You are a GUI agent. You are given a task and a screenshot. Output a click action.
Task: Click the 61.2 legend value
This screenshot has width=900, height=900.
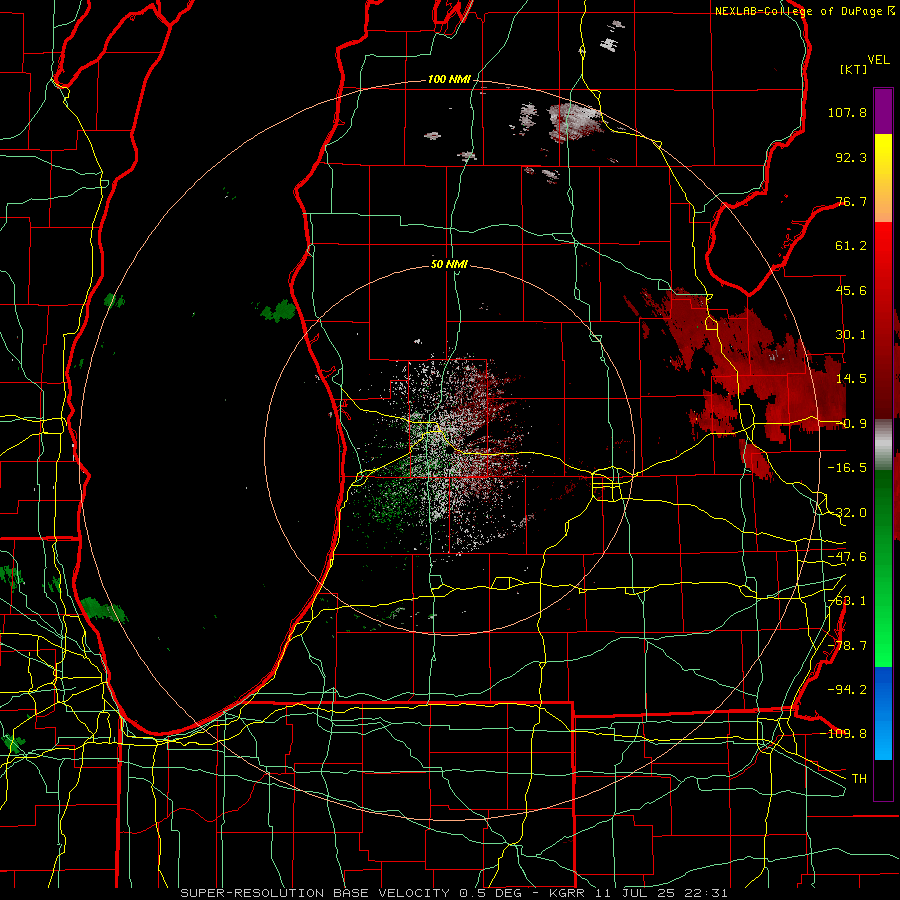[x=851, y=246]
